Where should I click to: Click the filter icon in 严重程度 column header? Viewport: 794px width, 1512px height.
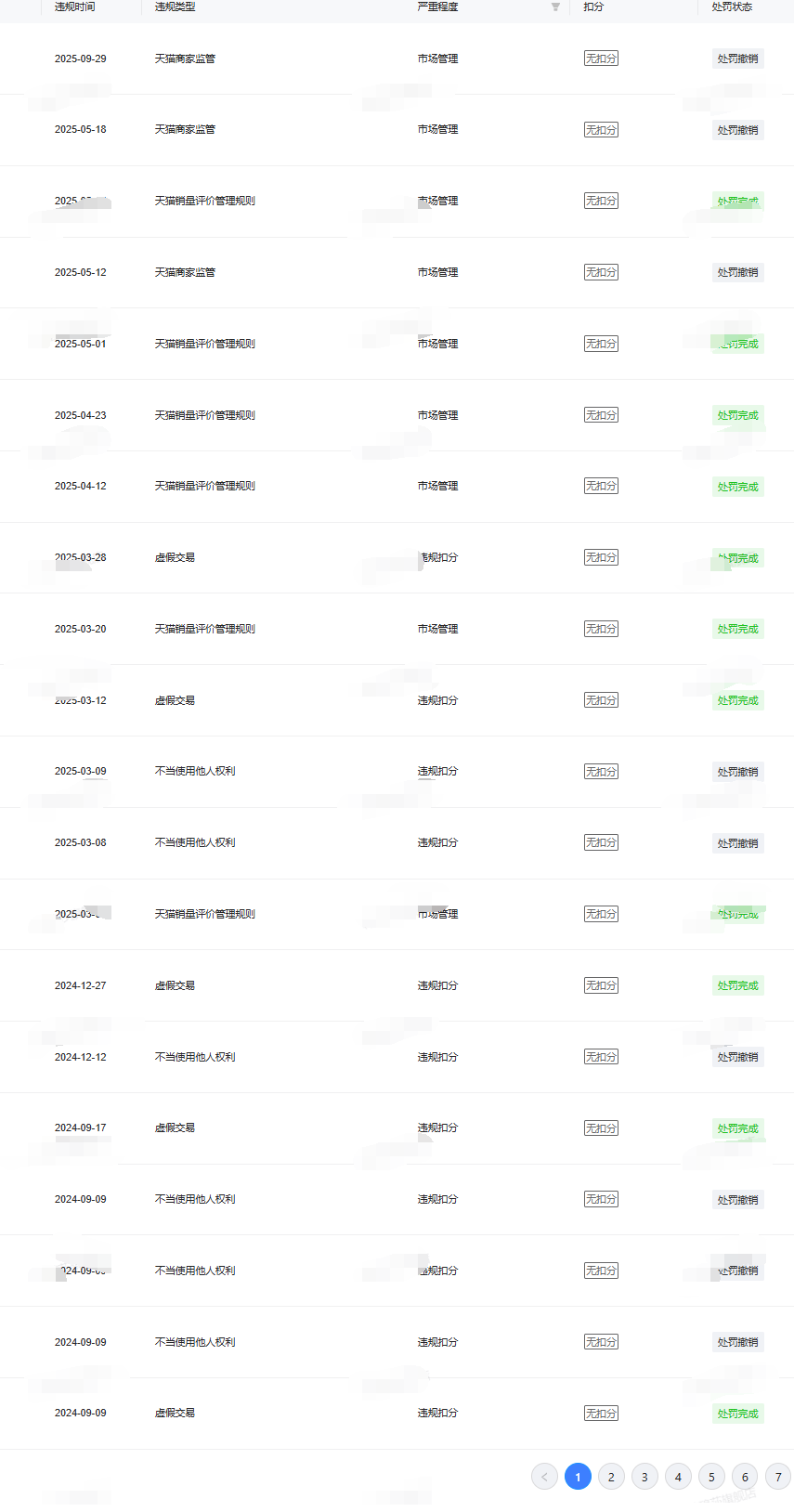click(555, 7)
